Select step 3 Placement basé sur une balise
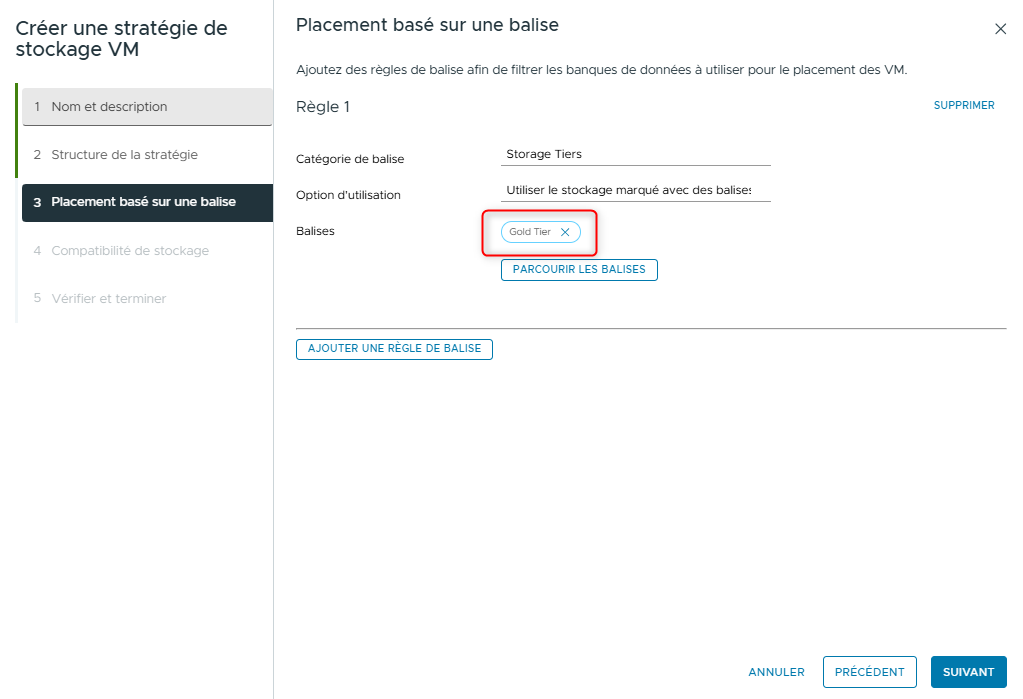1023x699 pixels. (146, 202)
